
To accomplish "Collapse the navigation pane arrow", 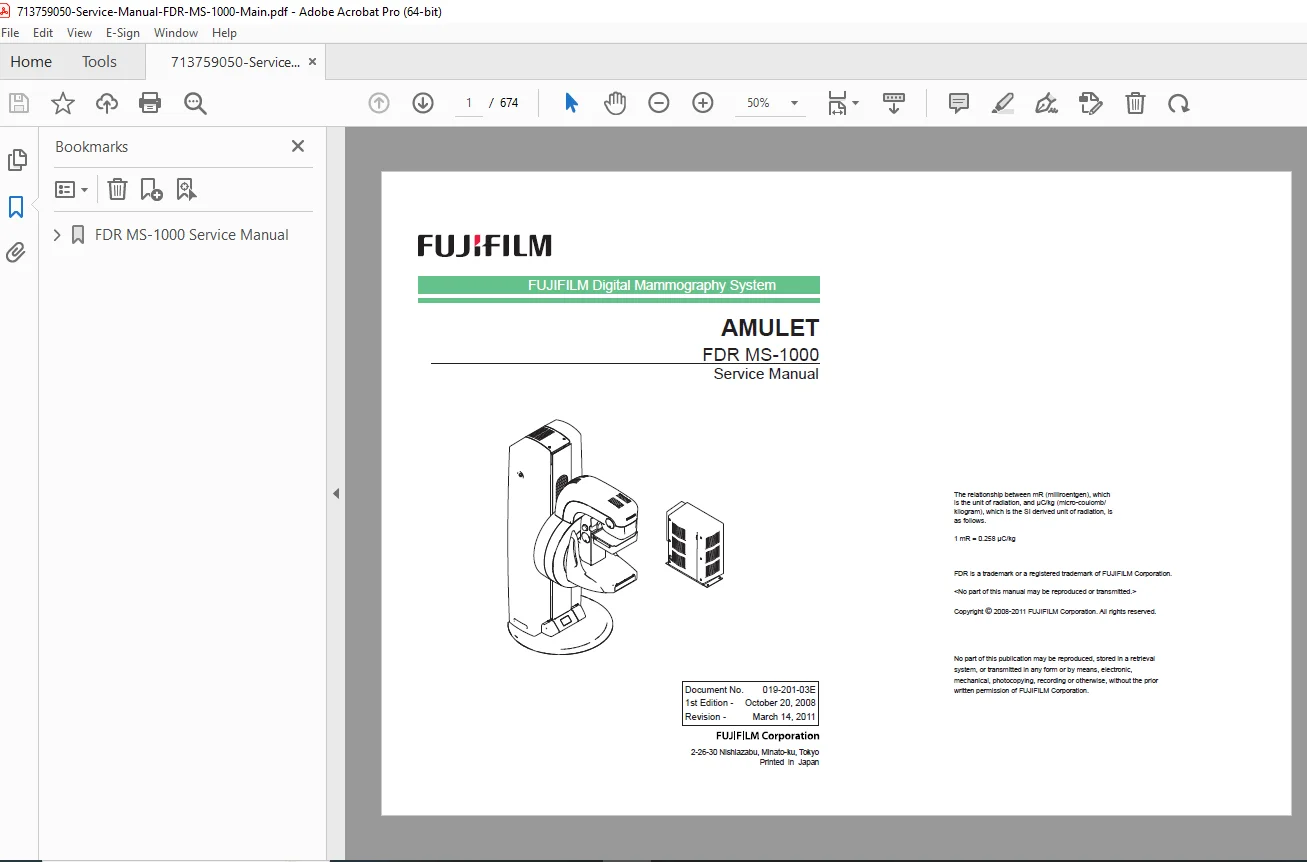I will [x=336, y=493].
